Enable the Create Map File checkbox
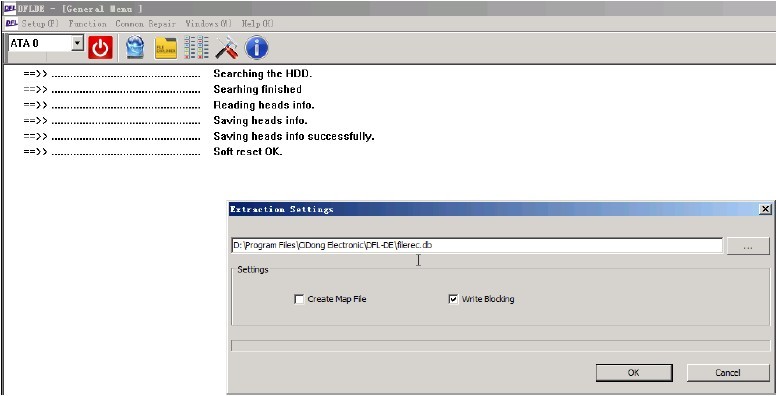The height and width of the screenshot is (396, 776). point(299,299)
